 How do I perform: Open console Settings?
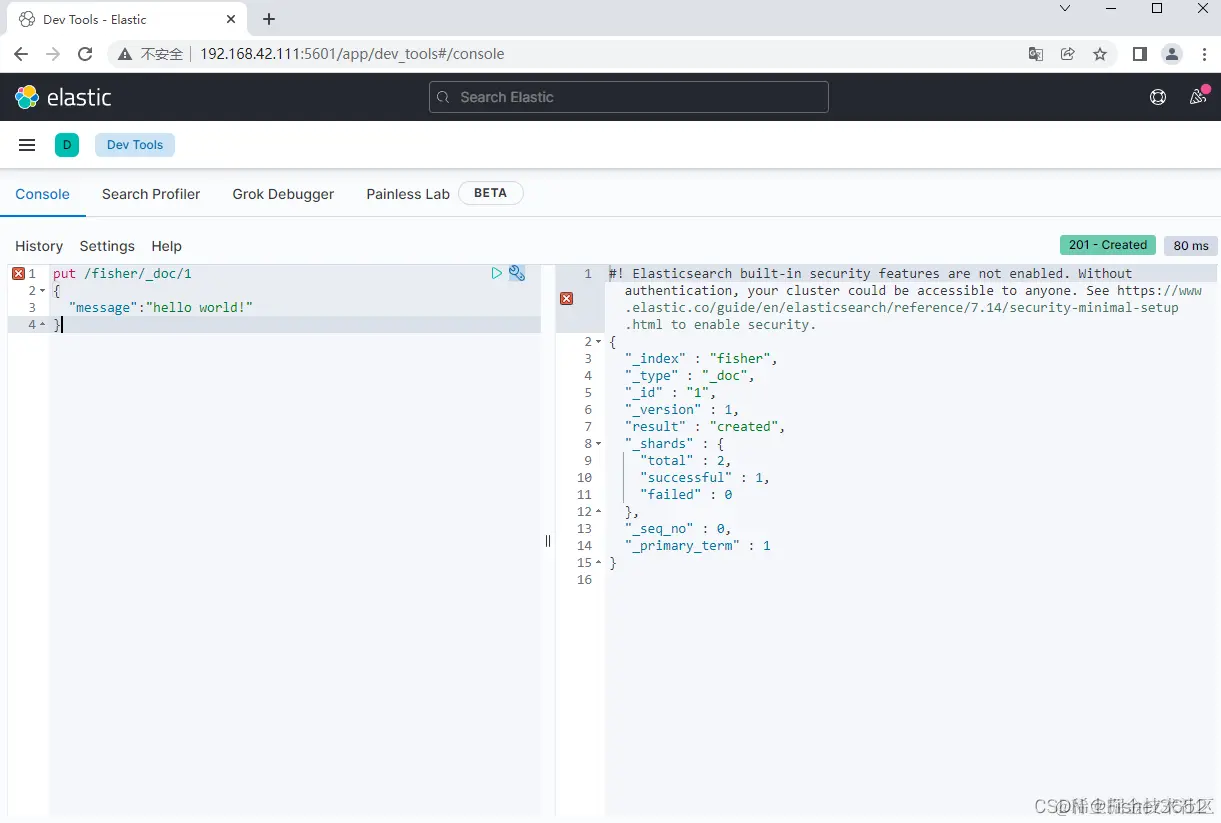(x=107, y=246)
